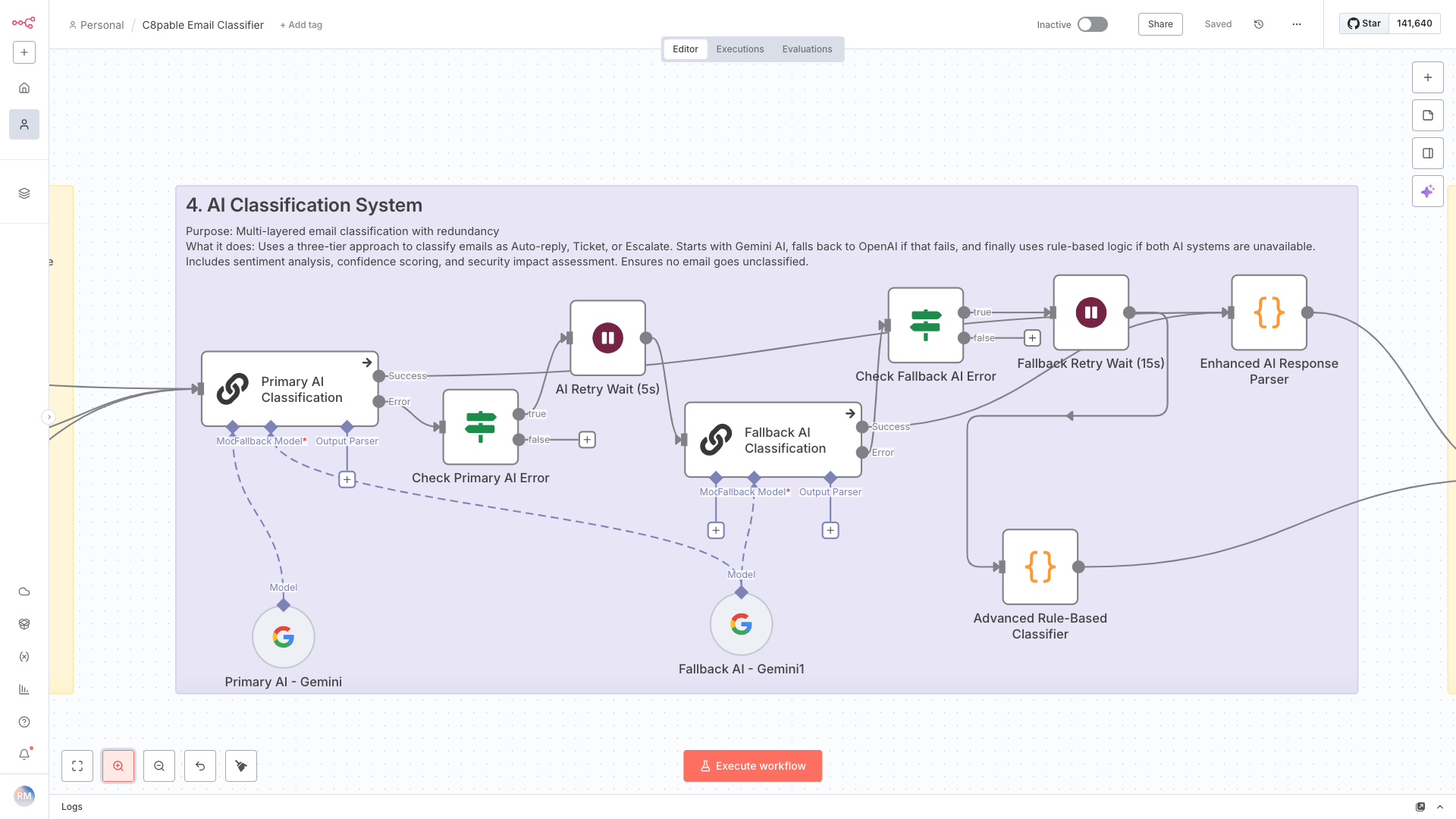The width and height of the screenshot is (1456, 819).
Task: Select the 4. AI Classification System sticky title
Action: point(304,205)
